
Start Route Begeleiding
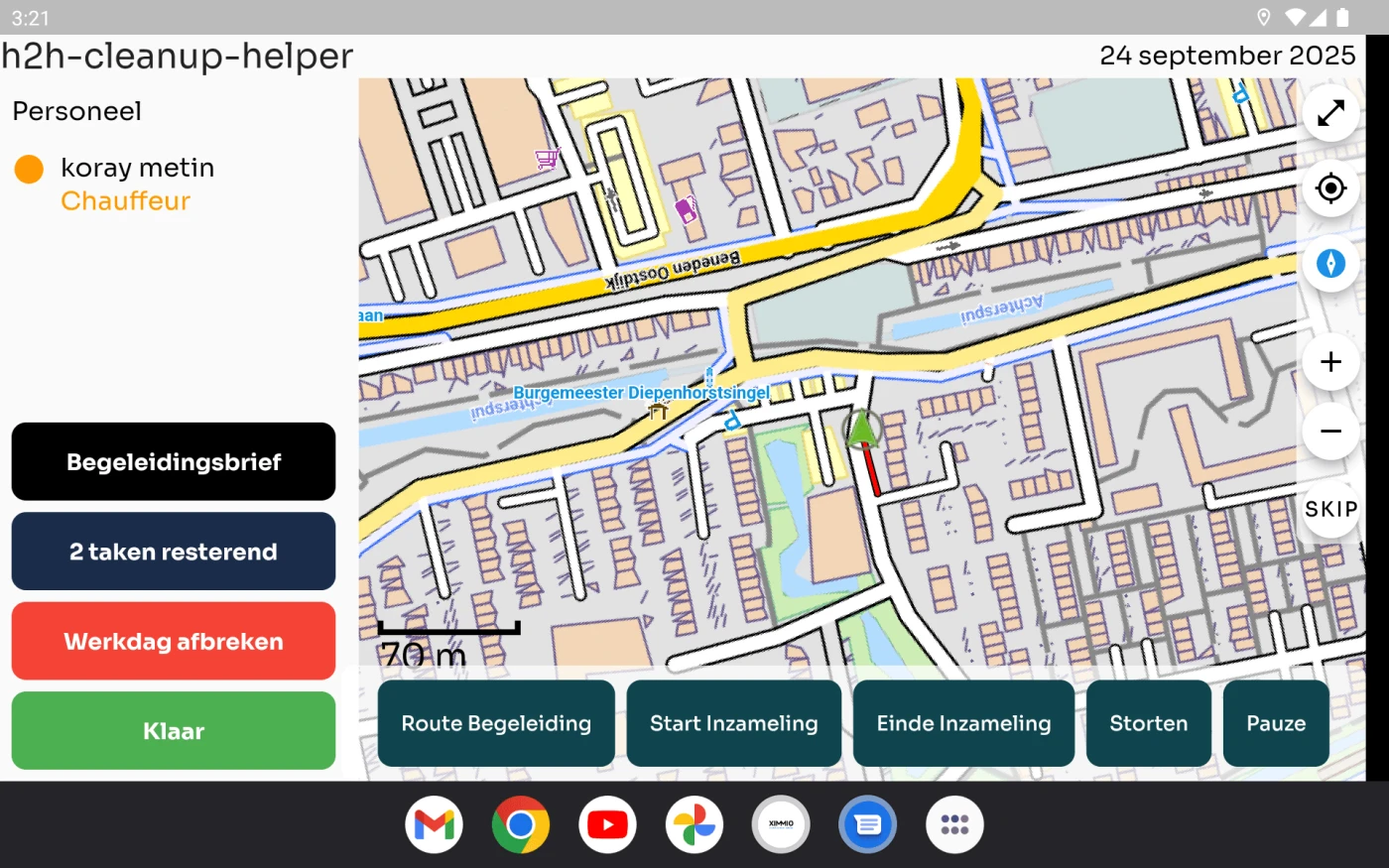point(496,723)
